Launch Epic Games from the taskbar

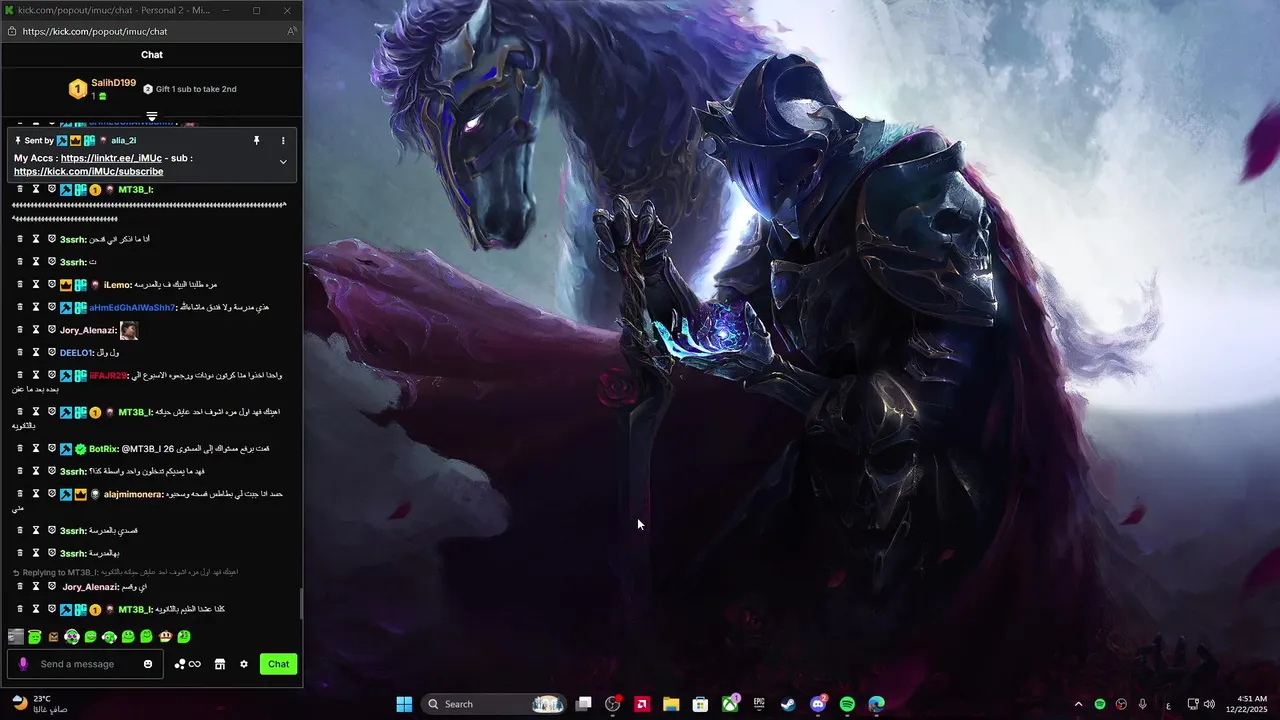[759, 704]
